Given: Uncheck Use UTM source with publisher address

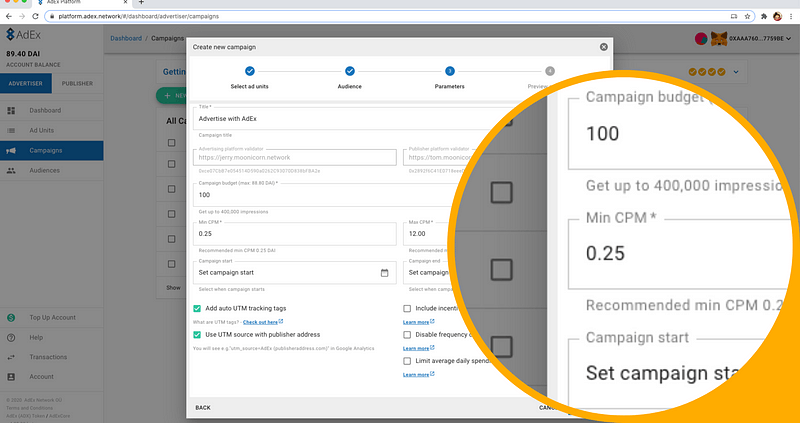Looking at the screenshot, I should point(197,335).
